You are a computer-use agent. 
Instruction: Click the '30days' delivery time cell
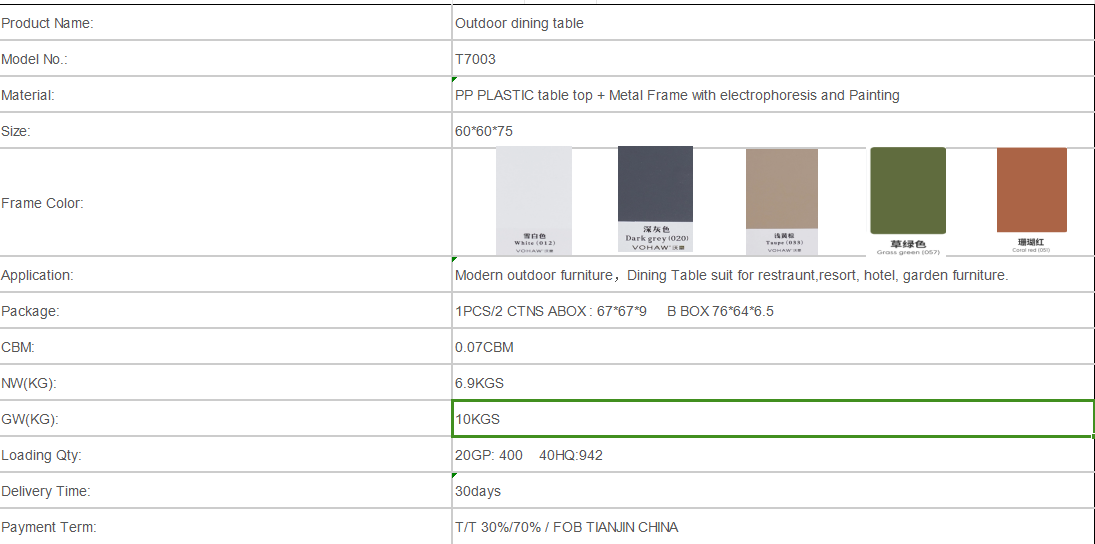pyautogui.click(x=772, y=491)
